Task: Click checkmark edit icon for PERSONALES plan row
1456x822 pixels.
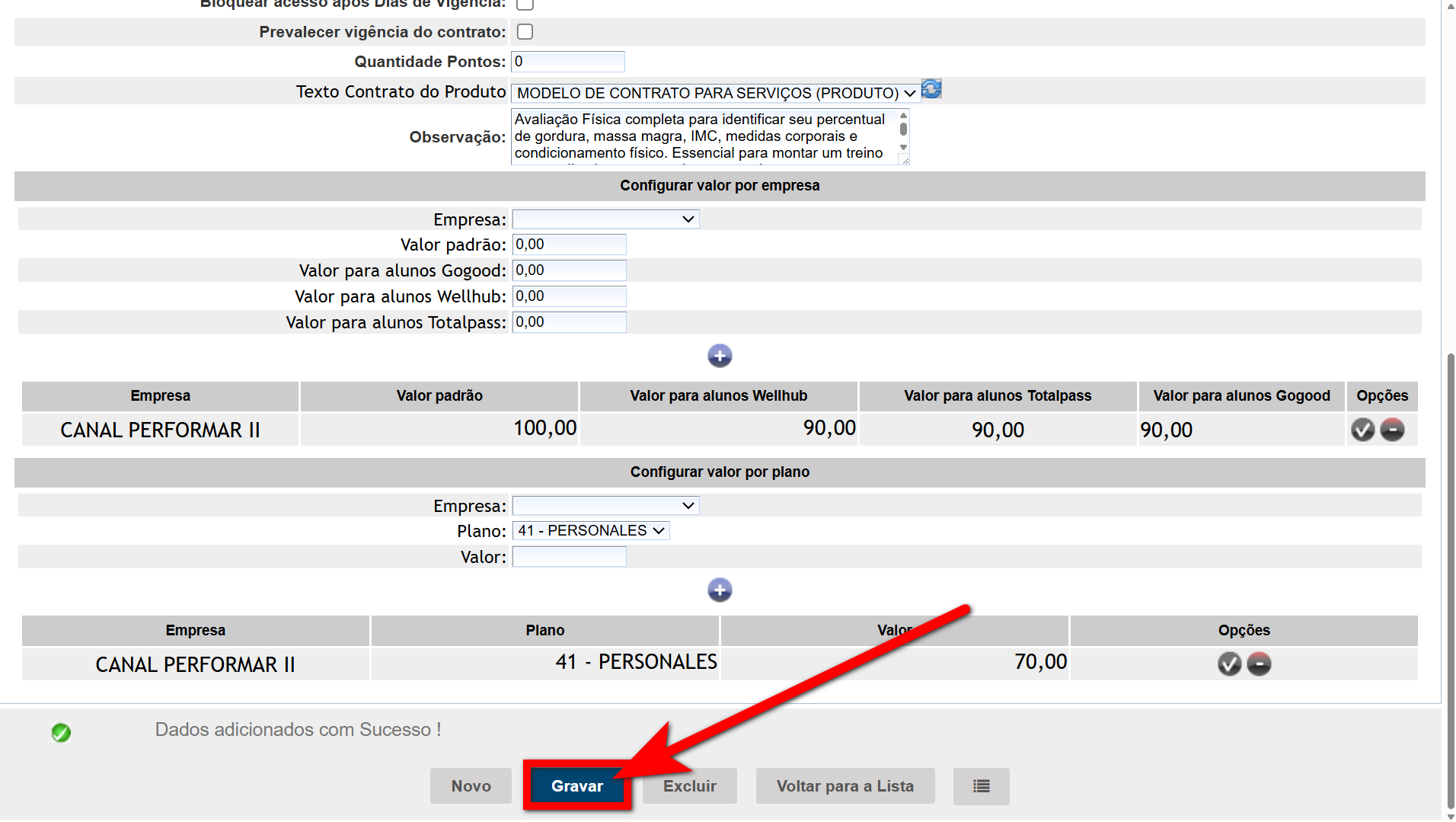Action: pyautogui.click(x=1229, y=664)
